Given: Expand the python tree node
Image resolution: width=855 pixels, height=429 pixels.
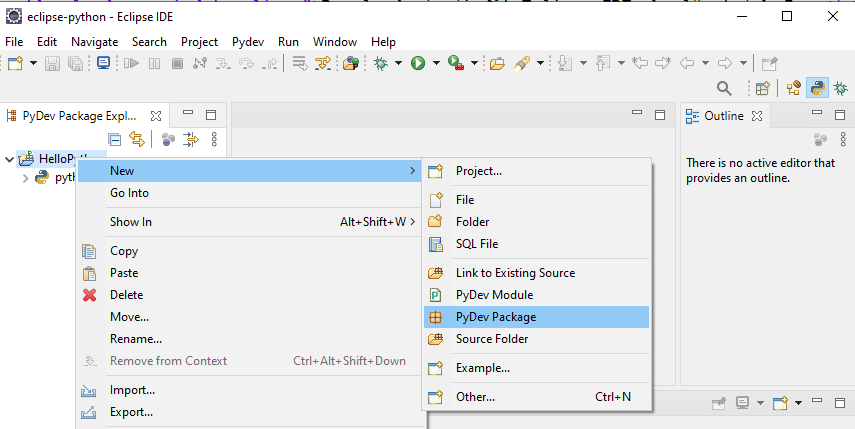Looking at the screenshot, I should click(x=25, y=178).
